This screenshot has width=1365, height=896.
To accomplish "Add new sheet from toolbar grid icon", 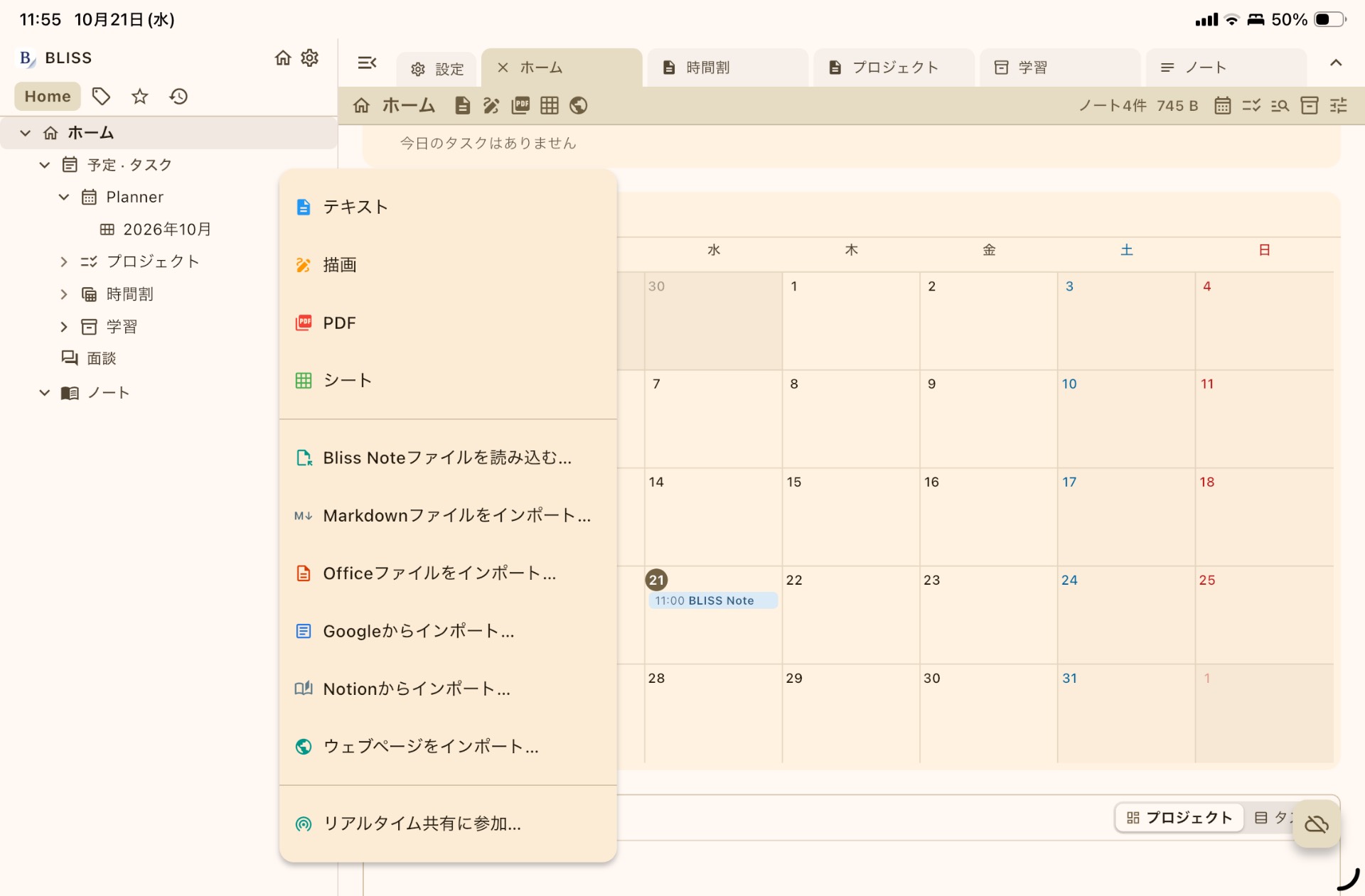I will tap(550, 105).
